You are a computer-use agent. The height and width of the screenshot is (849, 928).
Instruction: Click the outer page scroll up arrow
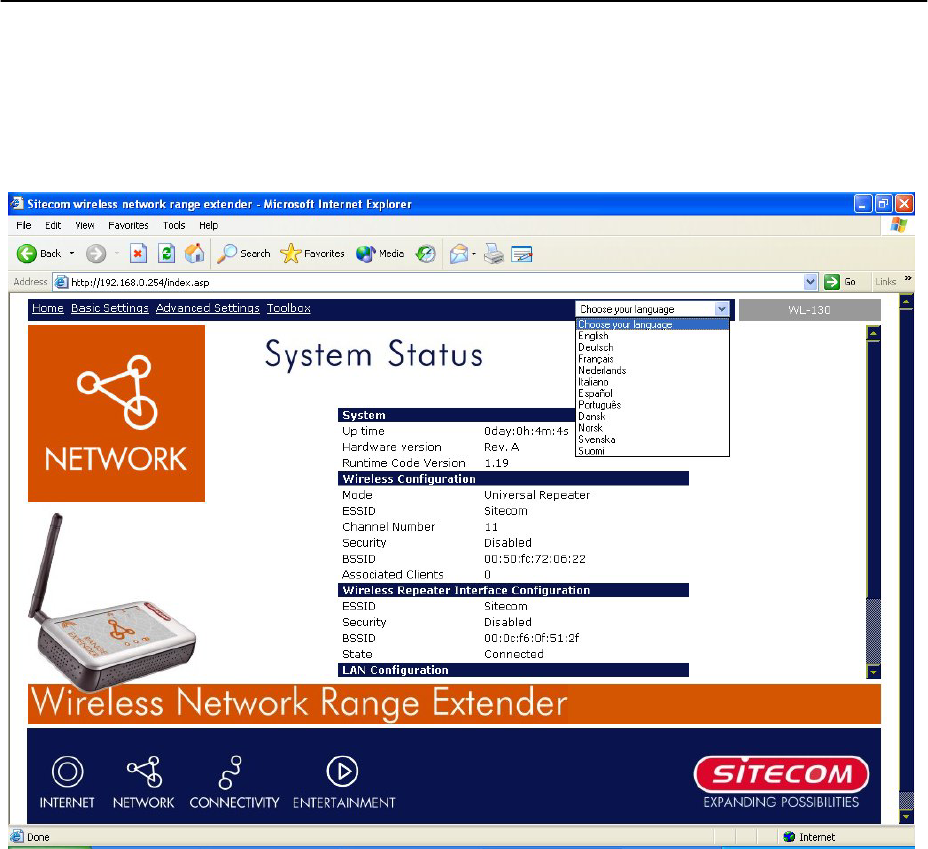[x=906, y=302]
